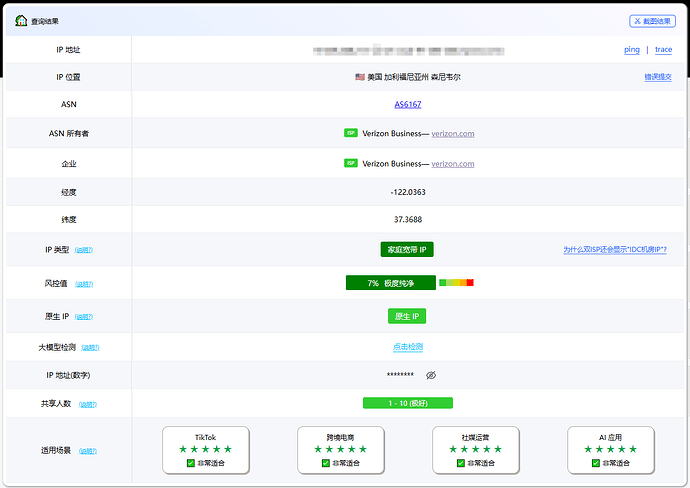
Task: Click the star rating in the 跨境电商 card
Action: tap(341, 449)
